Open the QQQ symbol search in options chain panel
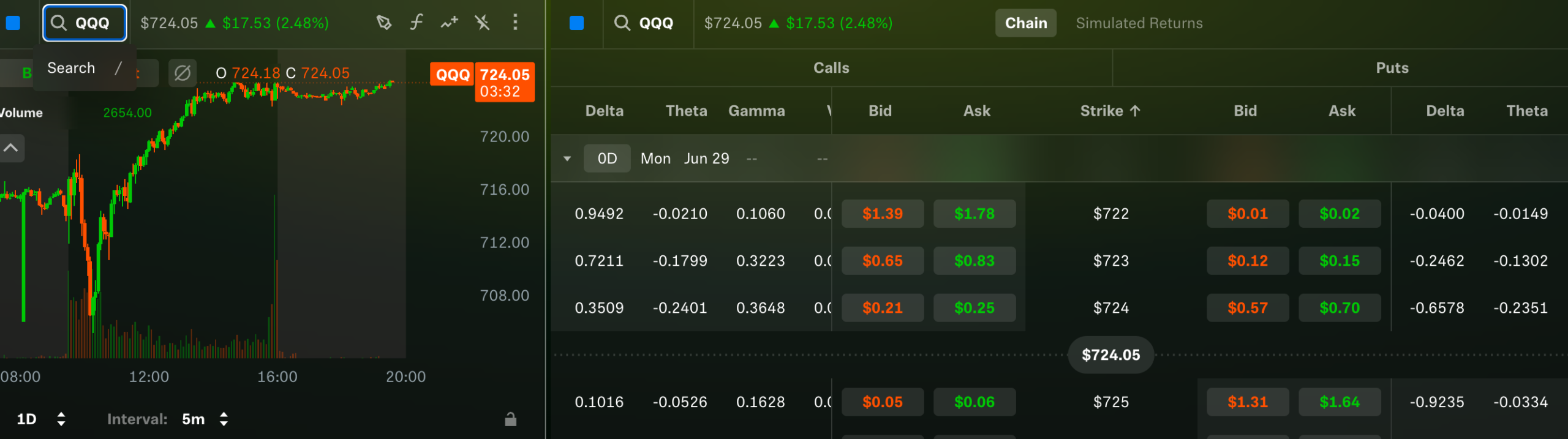 644,23
